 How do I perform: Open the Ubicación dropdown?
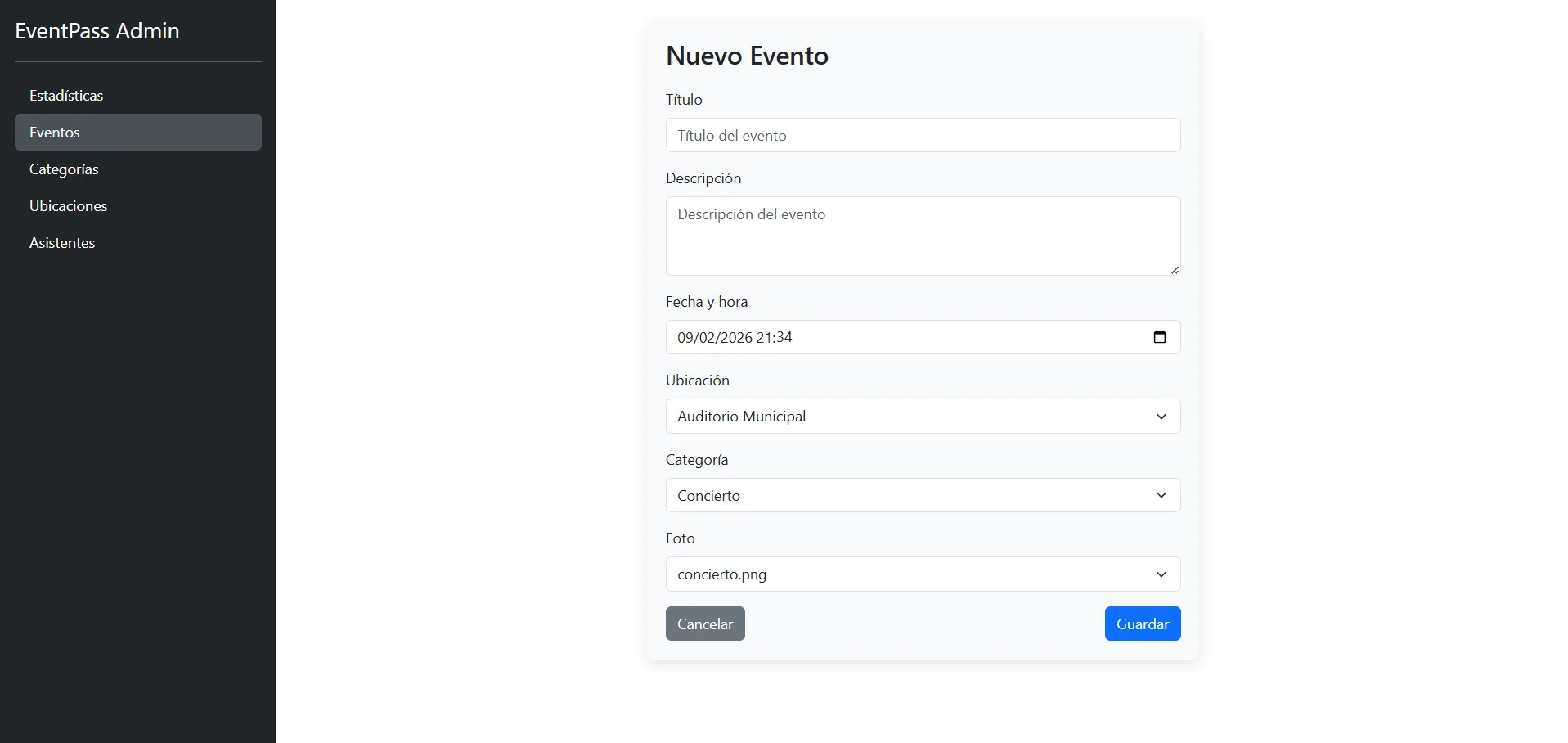tap(923, 417)
